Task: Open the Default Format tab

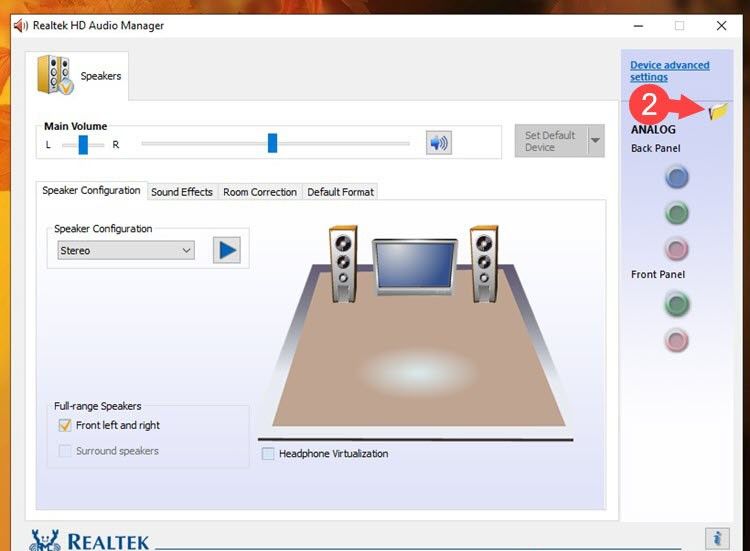Action: point(340,192)
